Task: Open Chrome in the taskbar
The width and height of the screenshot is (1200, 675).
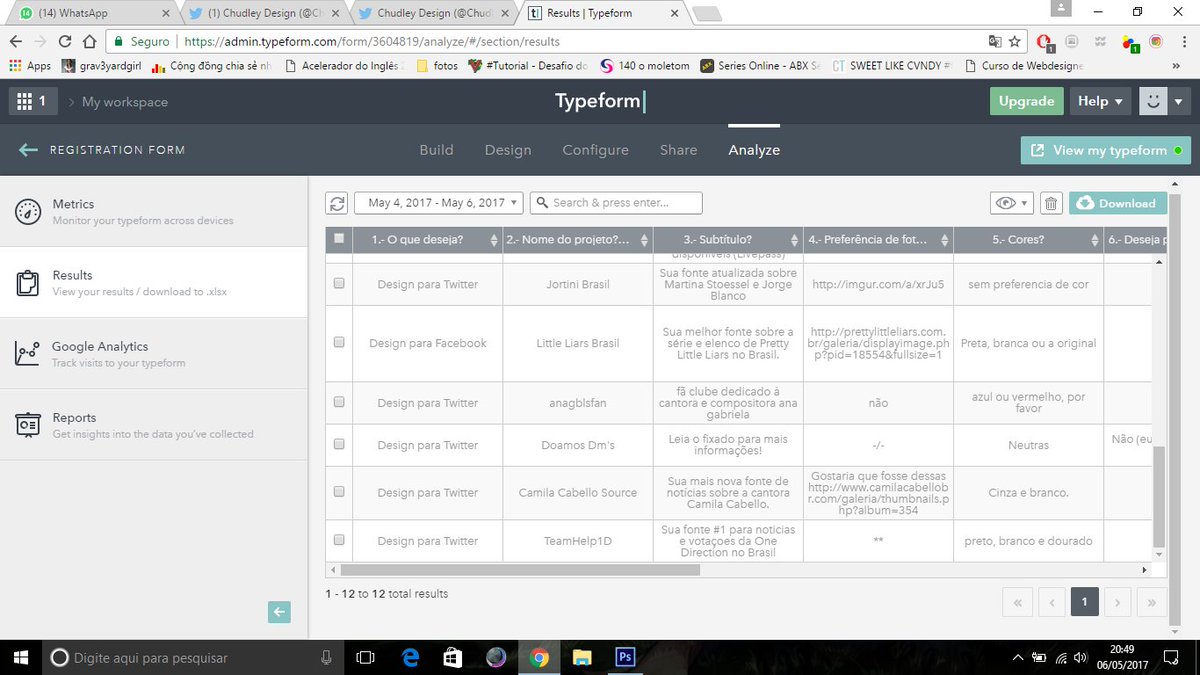Action: pyautogui.click(x=540, y=657)
